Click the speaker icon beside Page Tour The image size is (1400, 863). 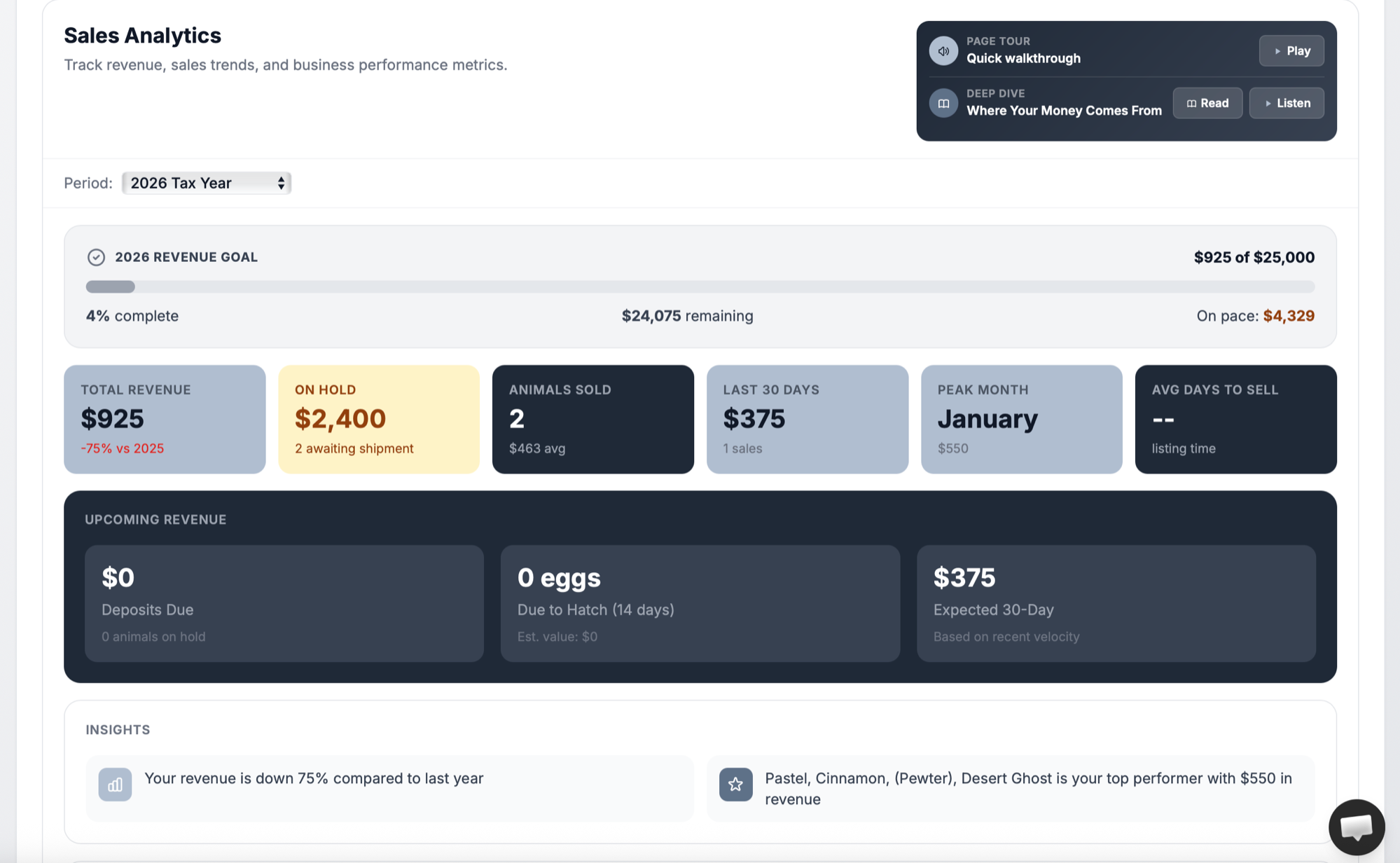point(943,50)
